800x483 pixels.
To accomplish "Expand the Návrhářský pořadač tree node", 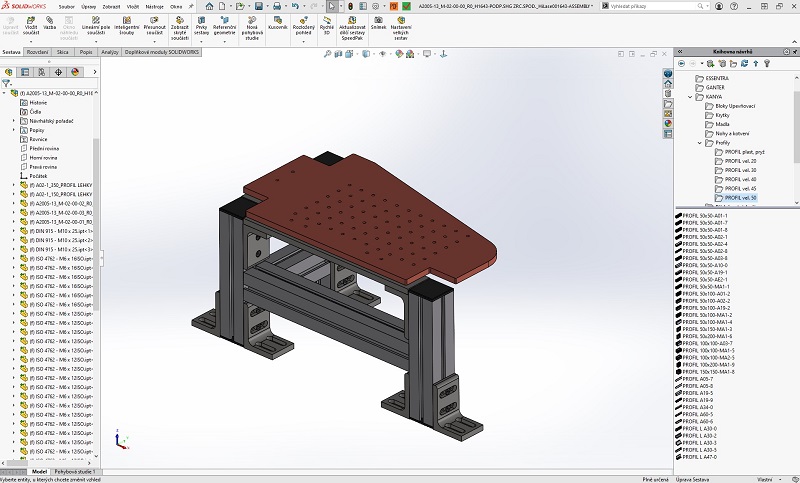I will [14, 121].
